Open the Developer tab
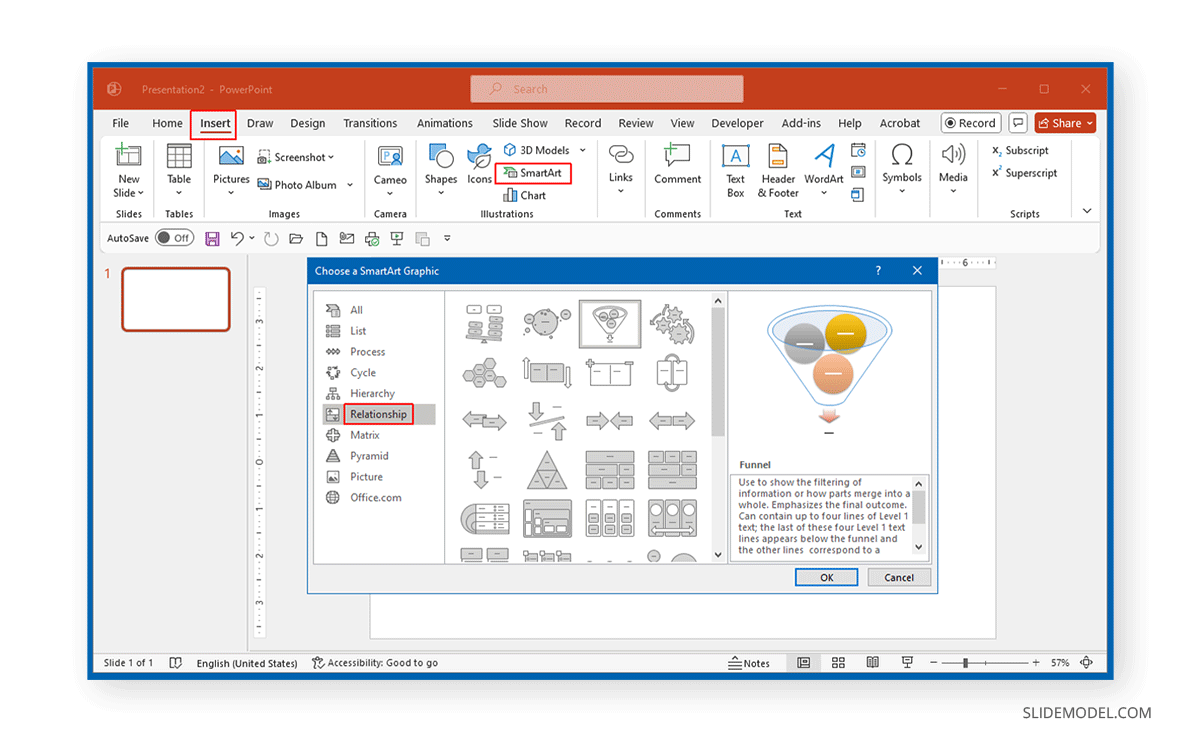Screen dimensions: 1200x743 pyautogui.click(x=737, y=123)
